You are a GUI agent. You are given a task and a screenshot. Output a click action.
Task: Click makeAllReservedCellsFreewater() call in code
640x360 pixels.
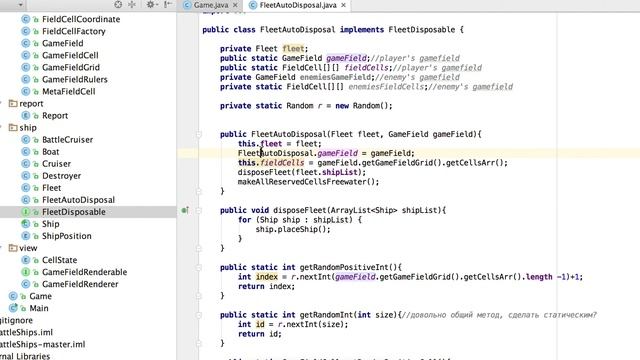pos(308,182)
